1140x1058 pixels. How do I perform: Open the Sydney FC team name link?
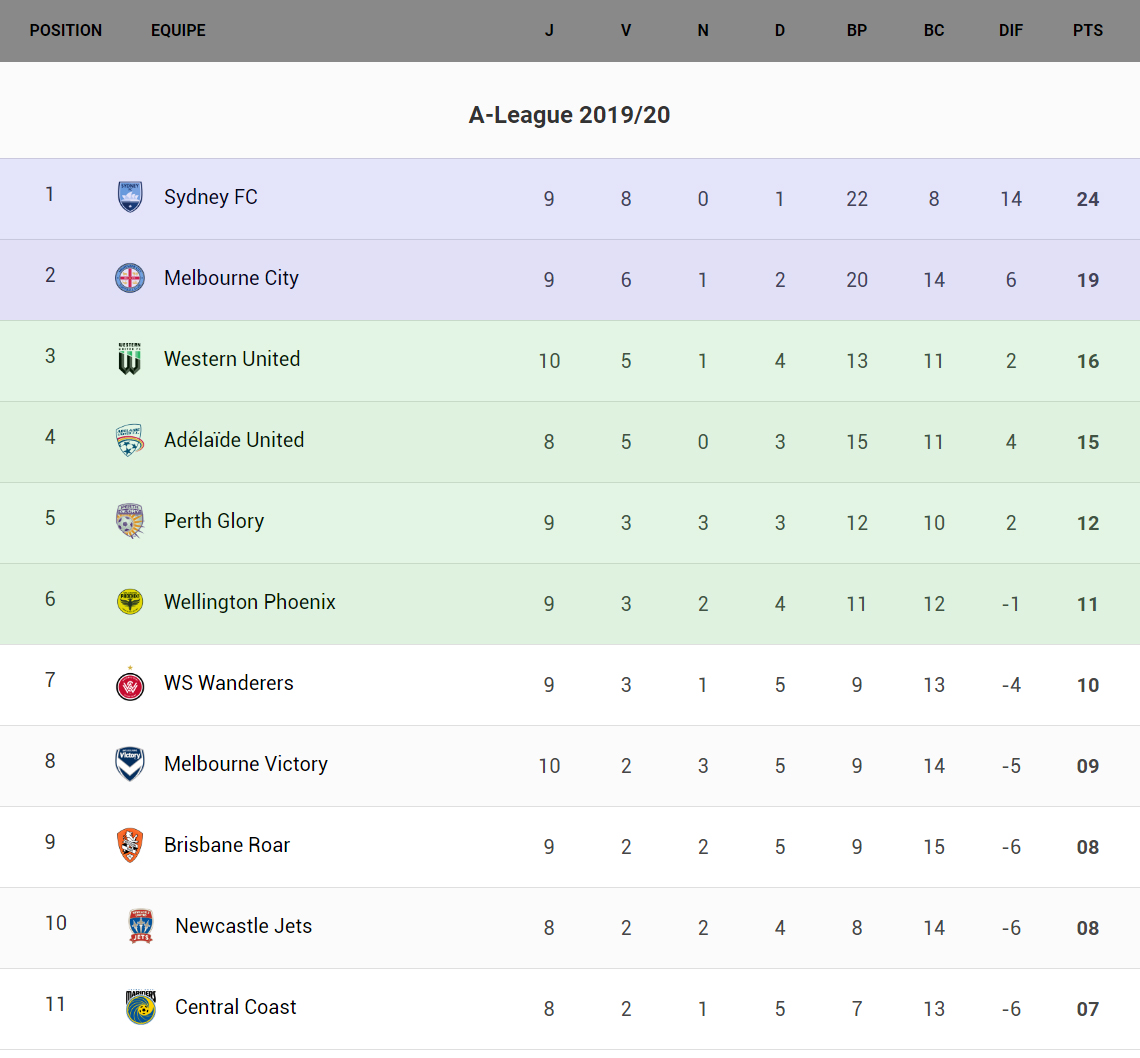211,197
